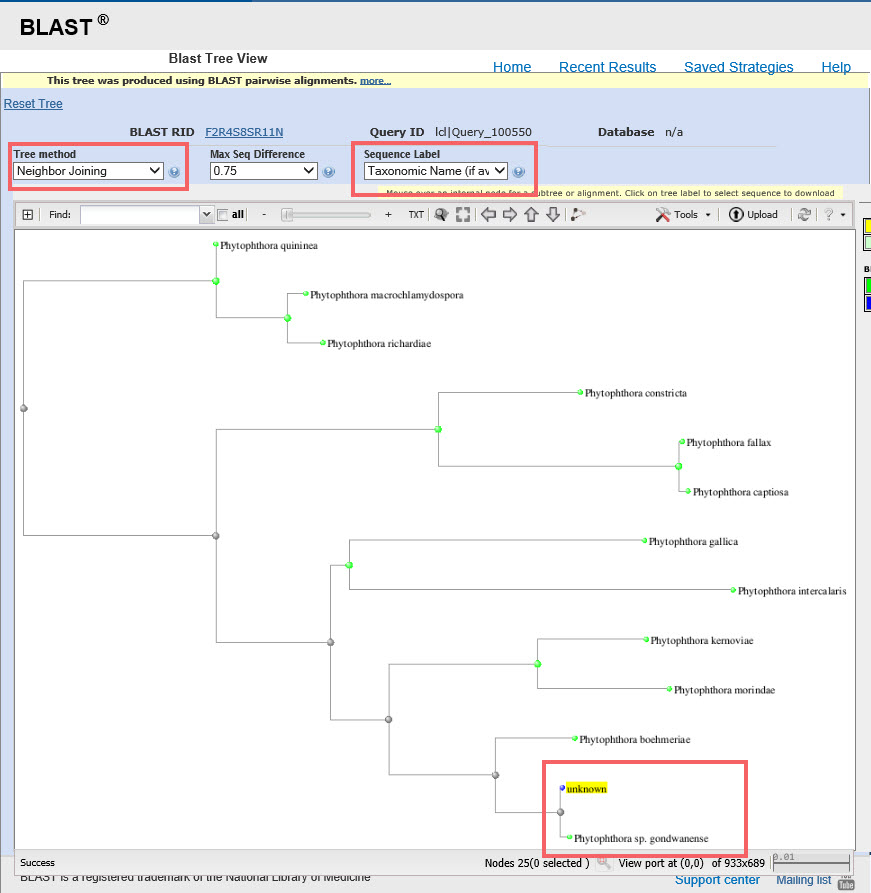The image size is (871, 893).
Task: Open Recent Results
Action: [607, 67]
